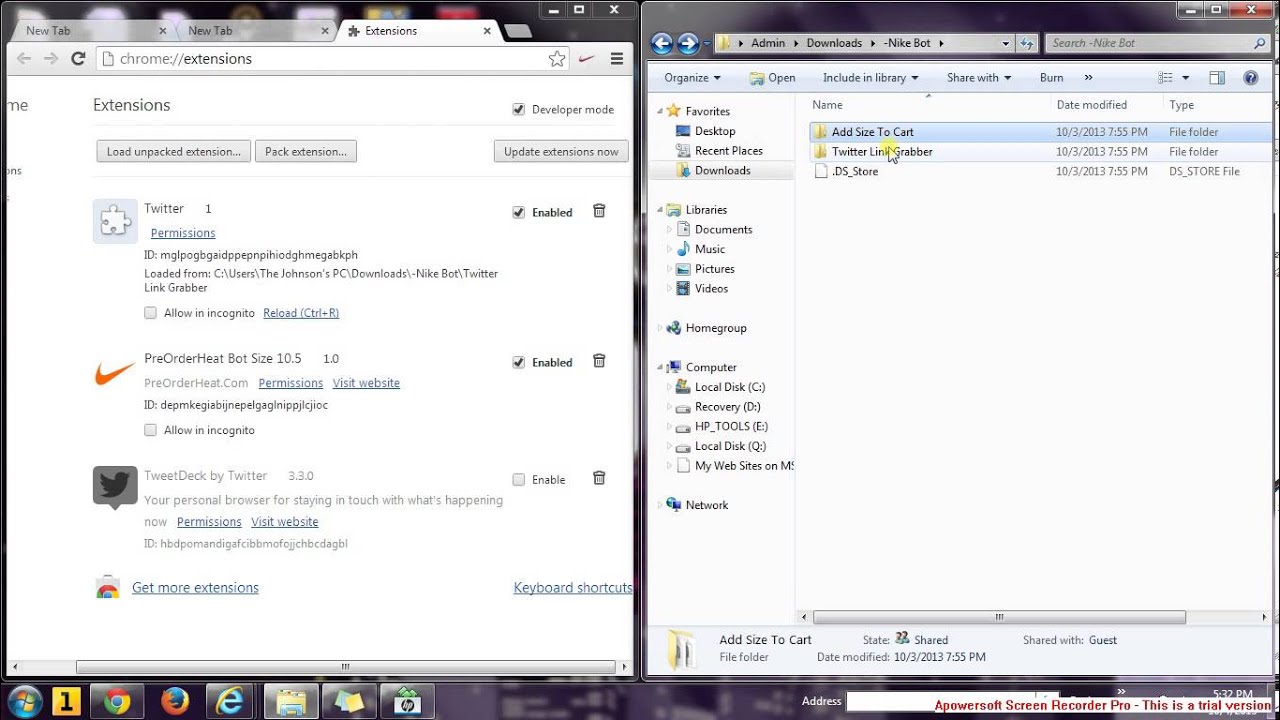The image size is (1280, 720).
Task: Click the Explorer back navigation button
Action: (661, 43)
